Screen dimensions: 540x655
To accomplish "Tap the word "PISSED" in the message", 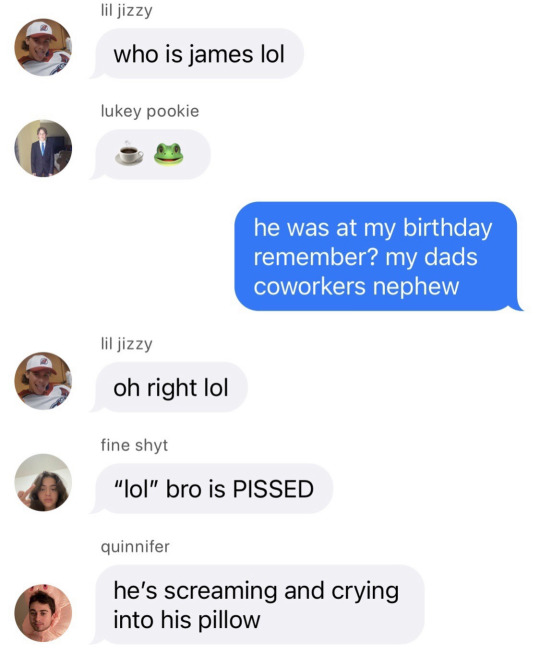I will coord(273,489).
